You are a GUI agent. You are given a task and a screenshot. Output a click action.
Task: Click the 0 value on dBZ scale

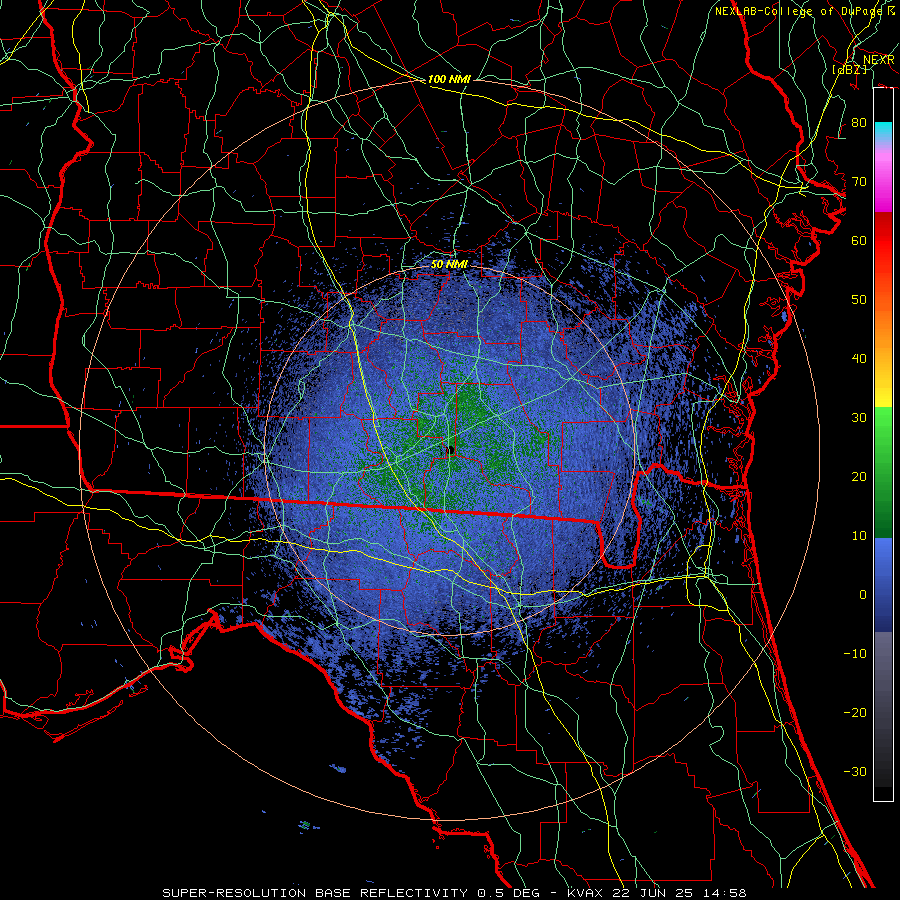pyautogui.click(x=863, y=595)
